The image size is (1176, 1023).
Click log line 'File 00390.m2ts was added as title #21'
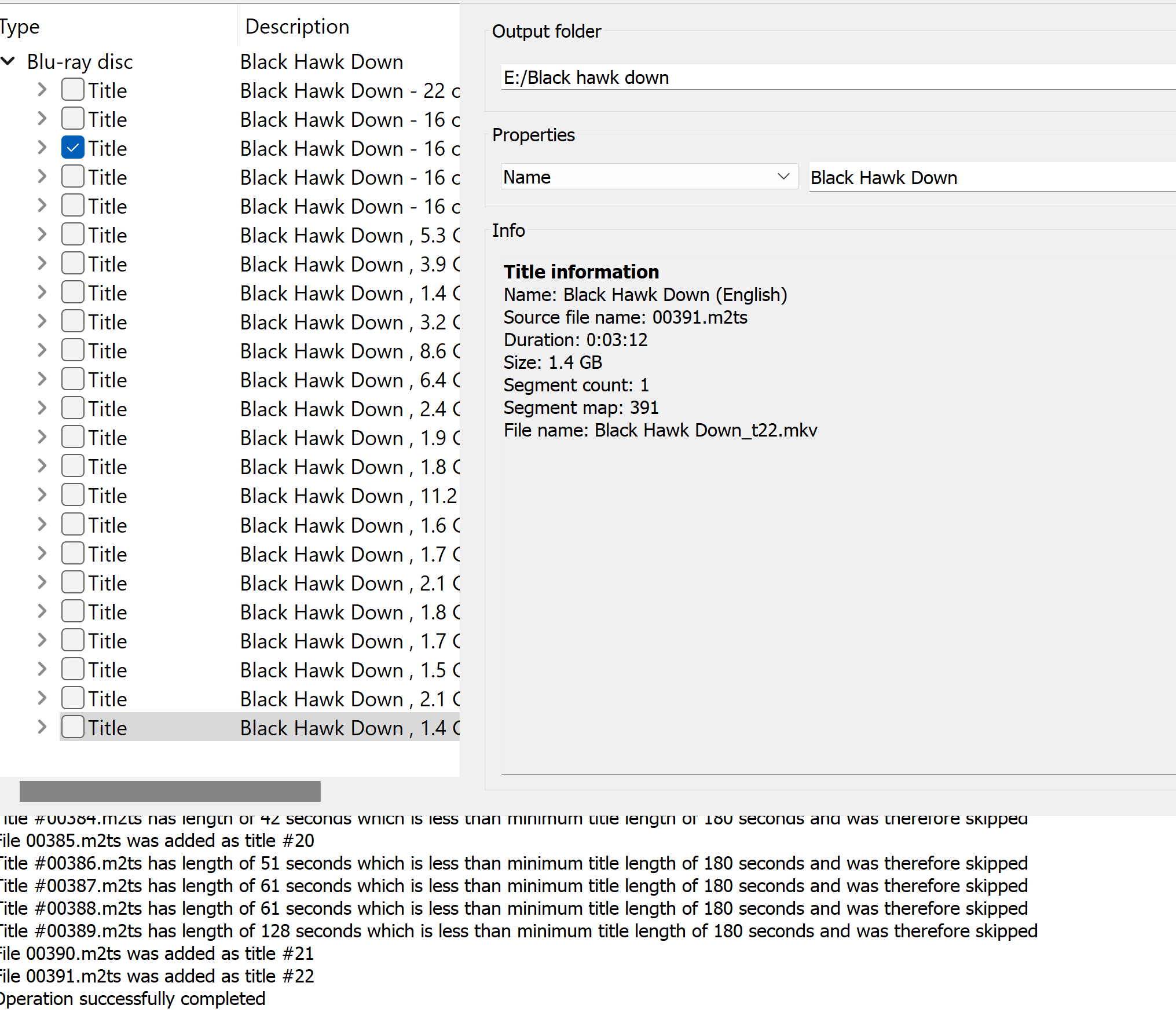tap(157, 954)
